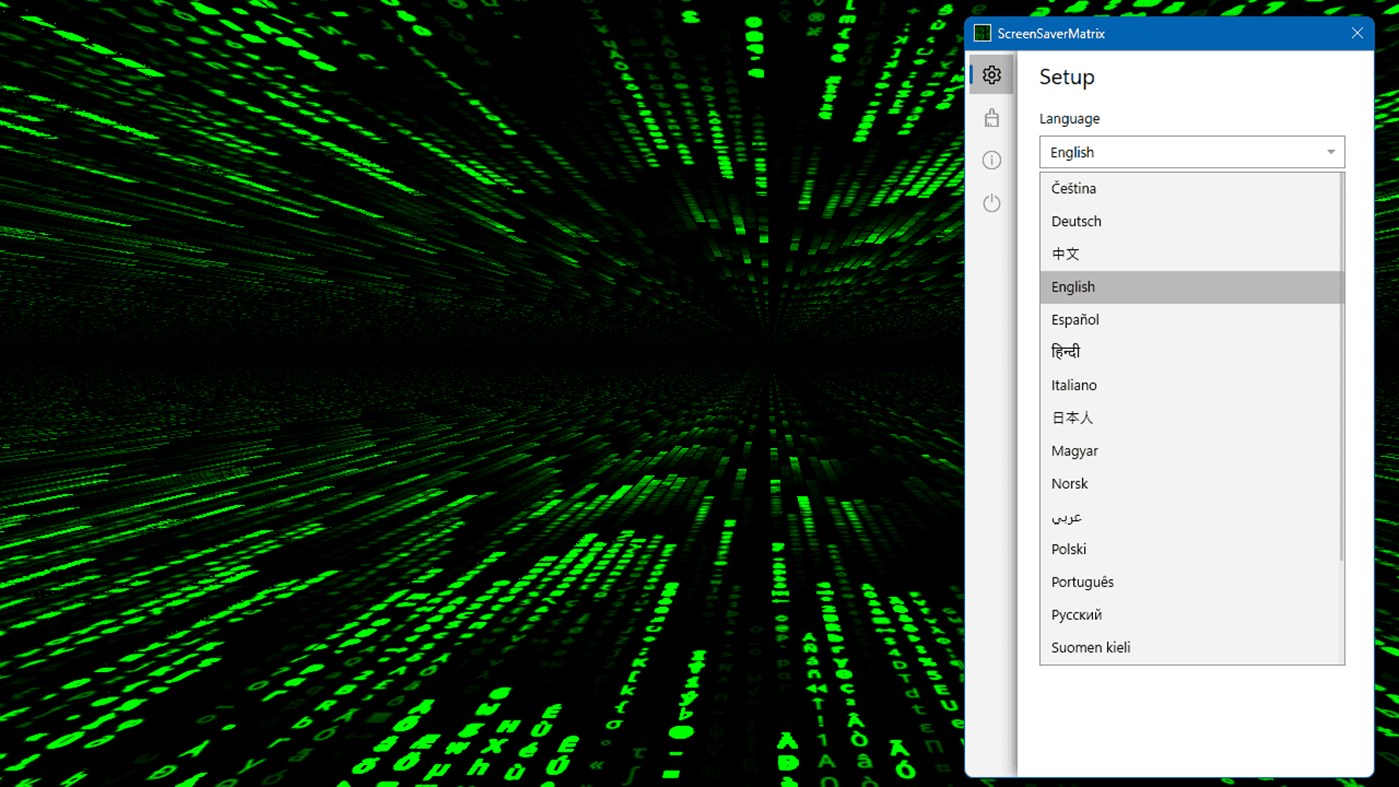This screenshot has width=1399, height=787.
Task: Select the brush theme icon in sidebar
Action: point(991,117)
